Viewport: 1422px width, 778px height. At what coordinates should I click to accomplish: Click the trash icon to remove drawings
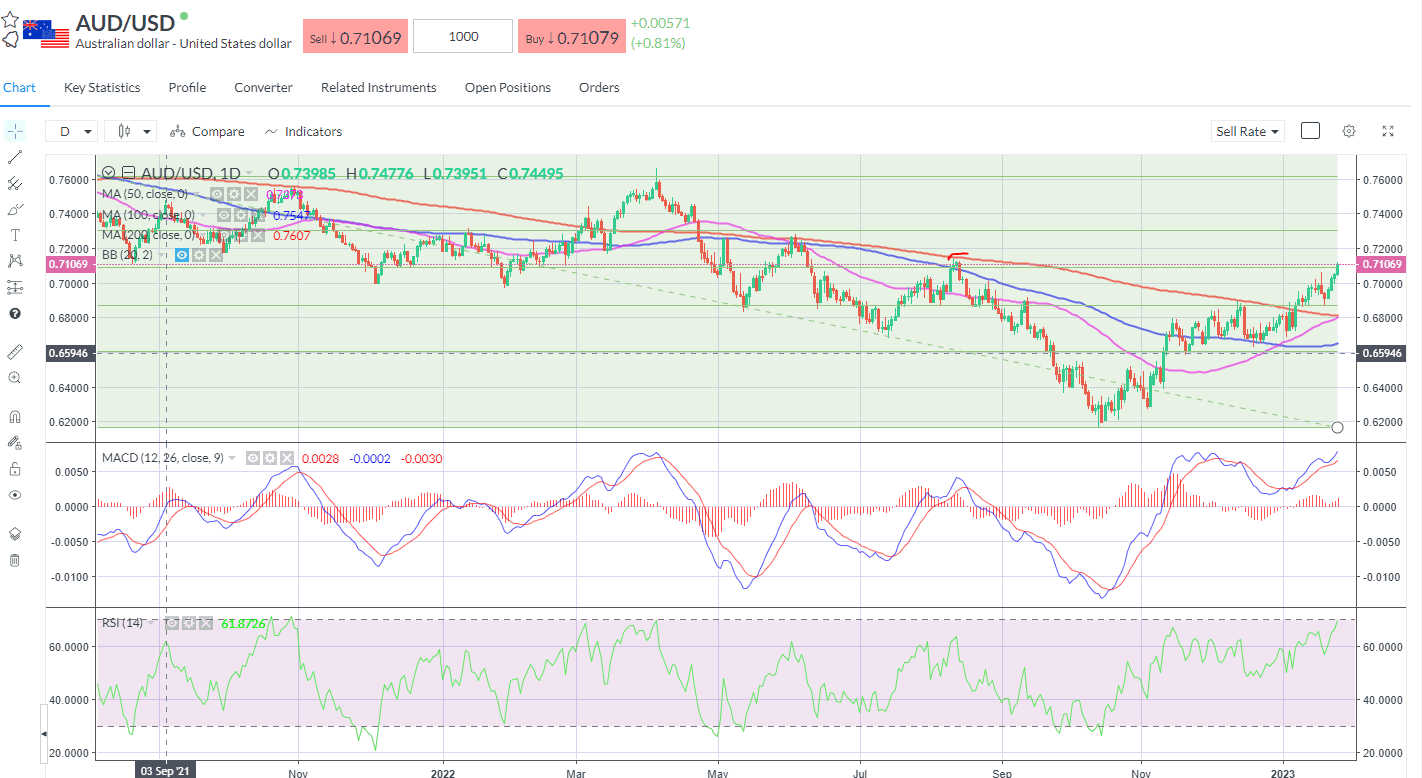15,560
